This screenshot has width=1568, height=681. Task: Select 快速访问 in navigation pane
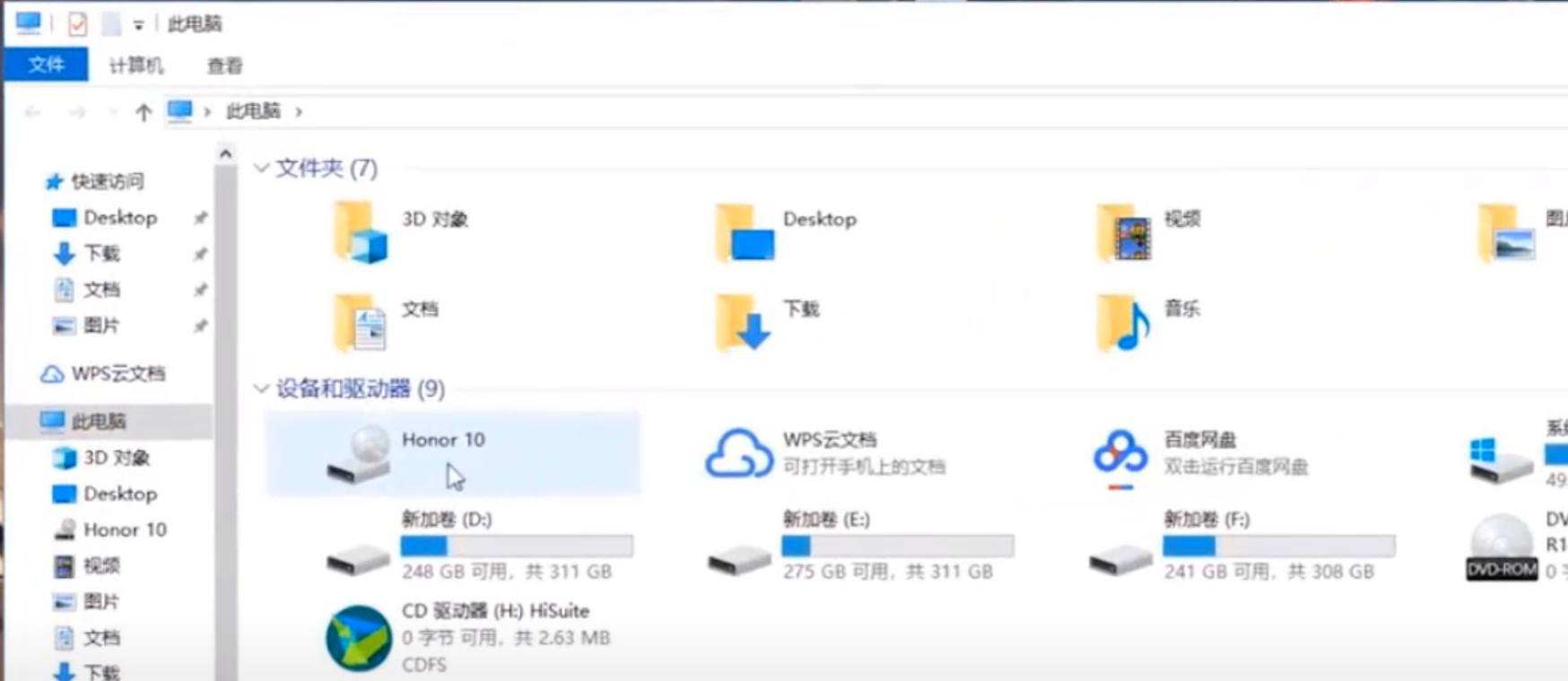pyautogui.click(x=107, y=181)
